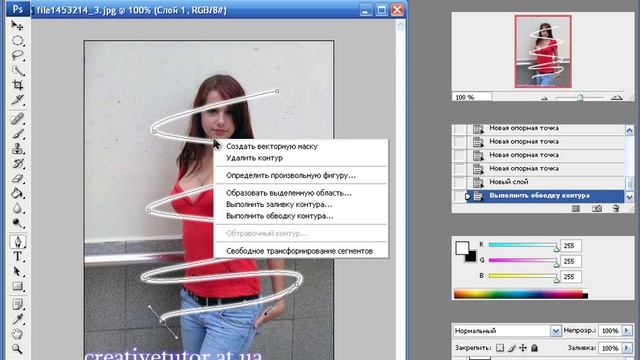Select the Blur droplet tool

pos(17,208)
